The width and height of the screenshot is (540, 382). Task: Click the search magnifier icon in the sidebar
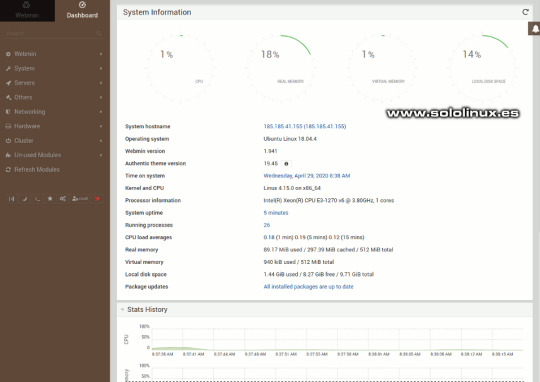[x=99, y=33]
